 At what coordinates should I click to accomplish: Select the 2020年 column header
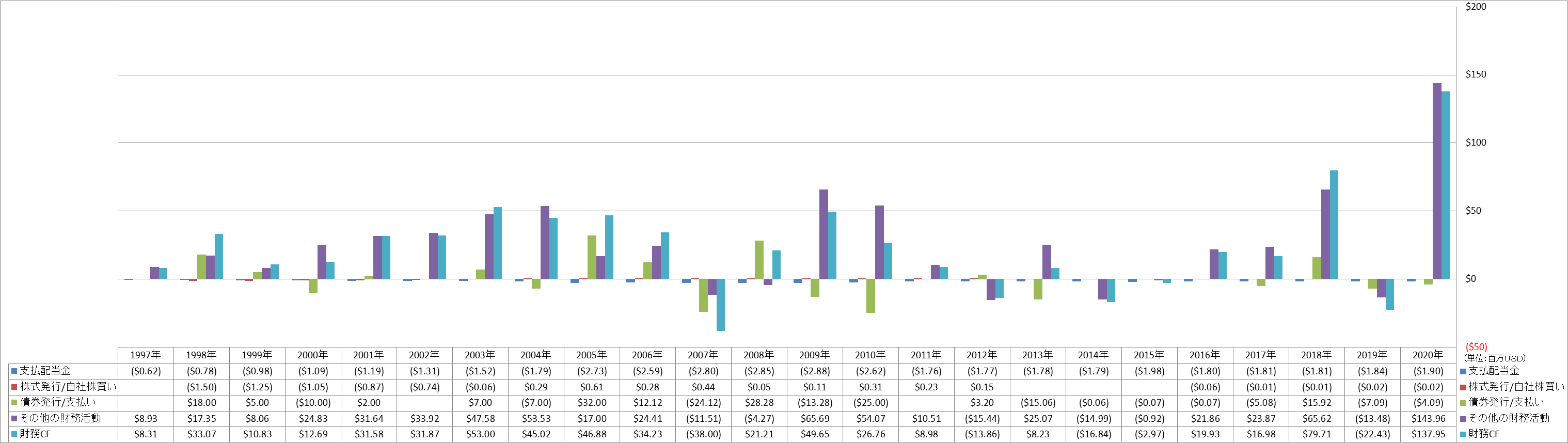point(1428,355)
